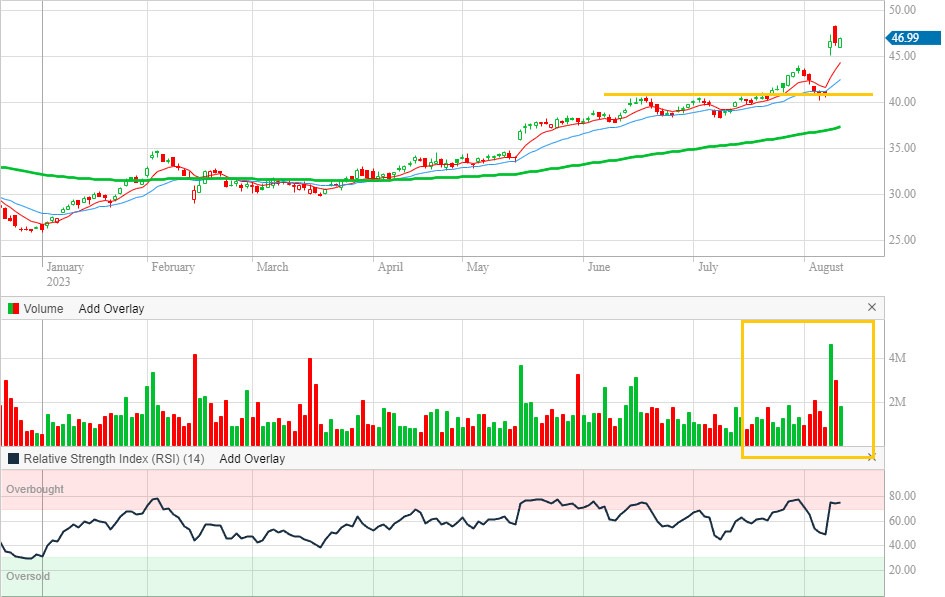Click the latest green candlestick in August
Viewport: 945px width, 597px height.
tap(841, 42)
